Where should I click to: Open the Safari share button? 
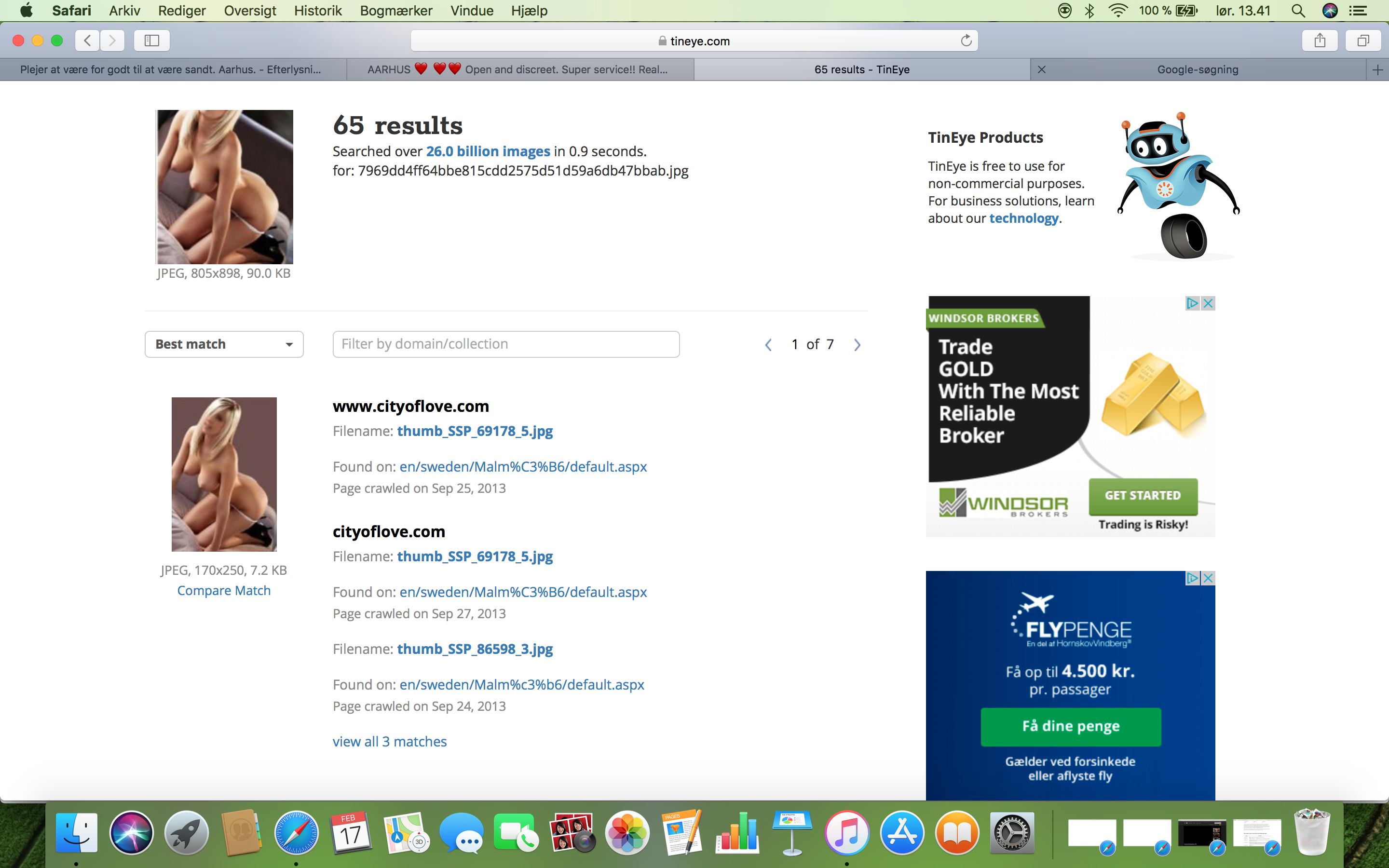[1320, 40]
